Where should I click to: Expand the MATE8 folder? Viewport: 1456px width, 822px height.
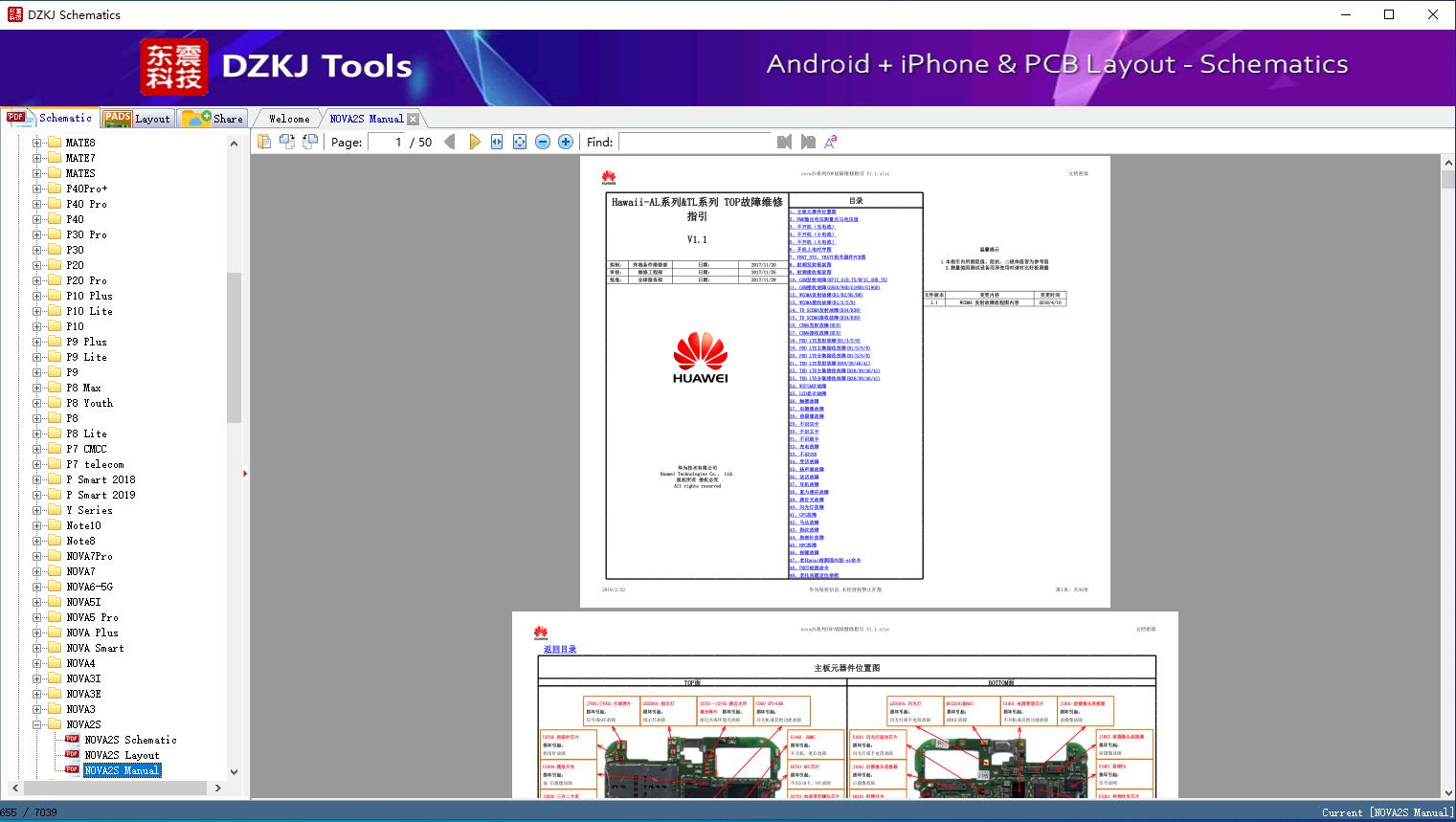coord(37,143)
